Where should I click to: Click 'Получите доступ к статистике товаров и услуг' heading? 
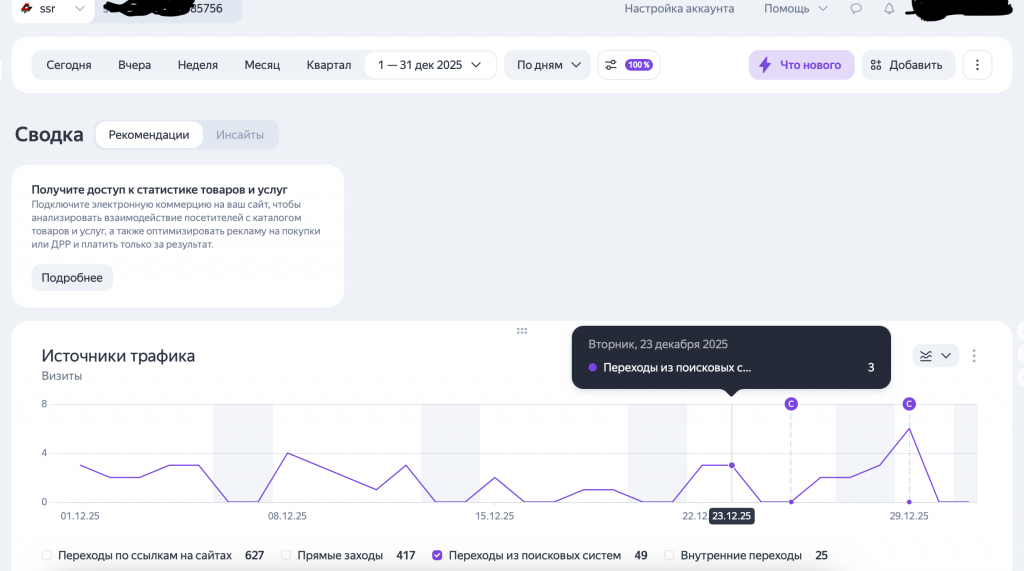159,189
